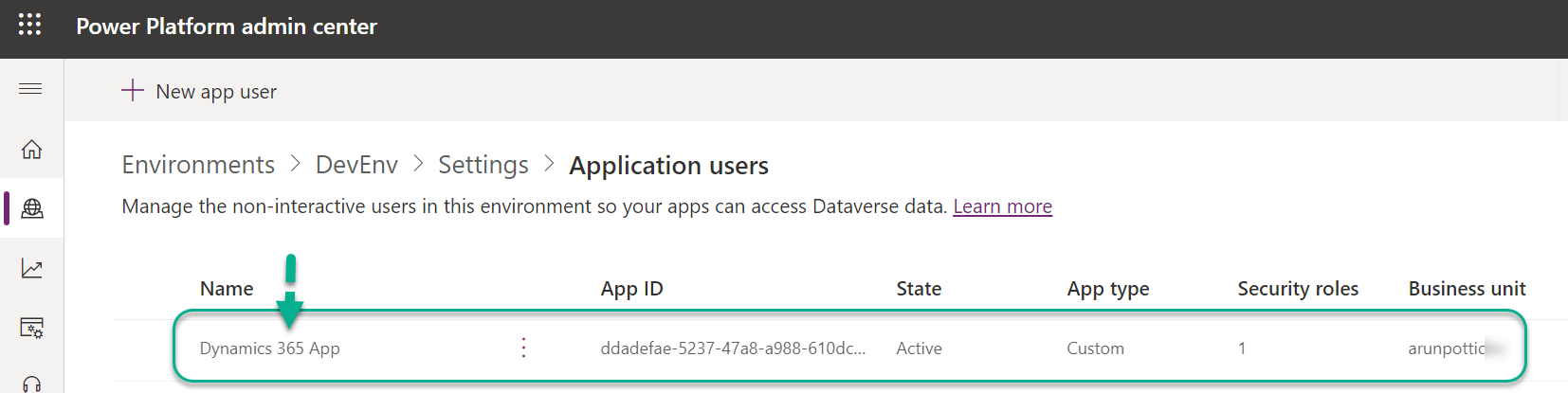Select the Dynamics 365 App row
Image resolution: width=1568 pixels, height=393 pixels.
point(270,348)
